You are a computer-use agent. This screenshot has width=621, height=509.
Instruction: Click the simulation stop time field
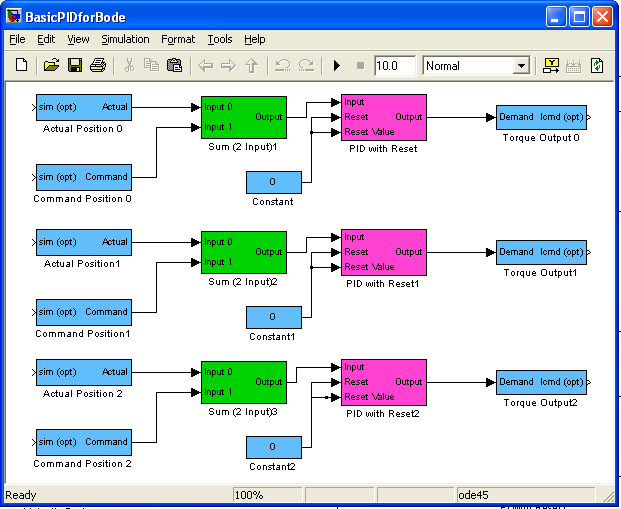[x=395, y=66]
